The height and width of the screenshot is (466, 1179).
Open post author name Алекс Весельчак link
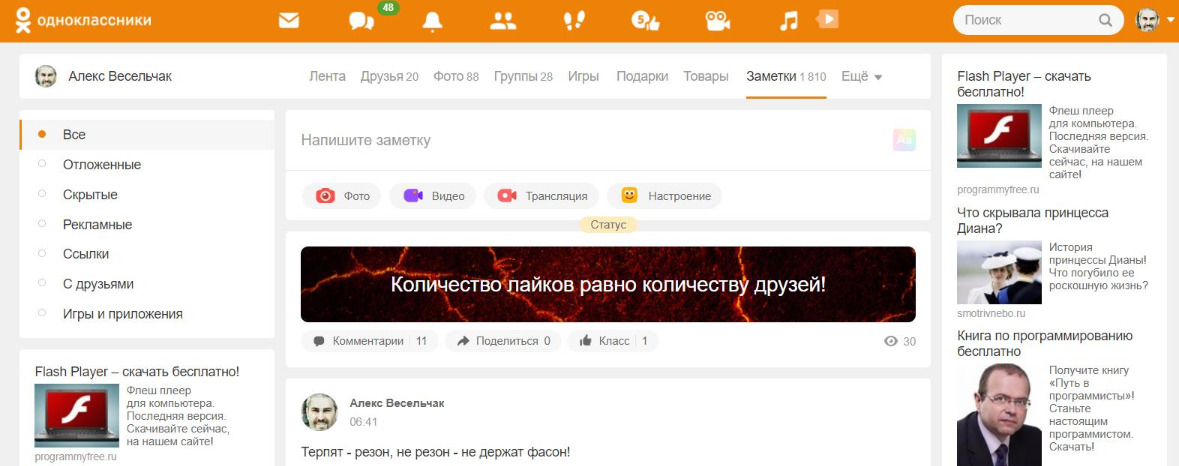[x=397, y=404]
